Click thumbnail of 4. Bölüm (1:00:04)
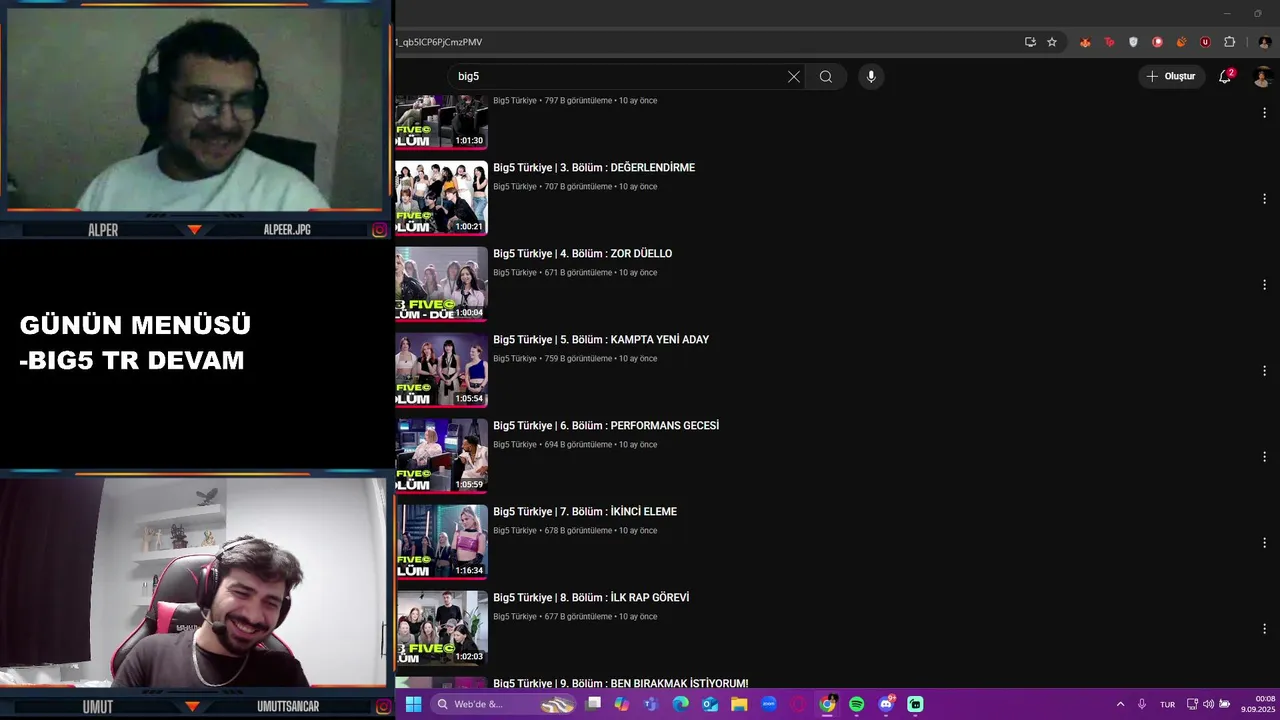The image size is (1280, 720). [441, 284]
